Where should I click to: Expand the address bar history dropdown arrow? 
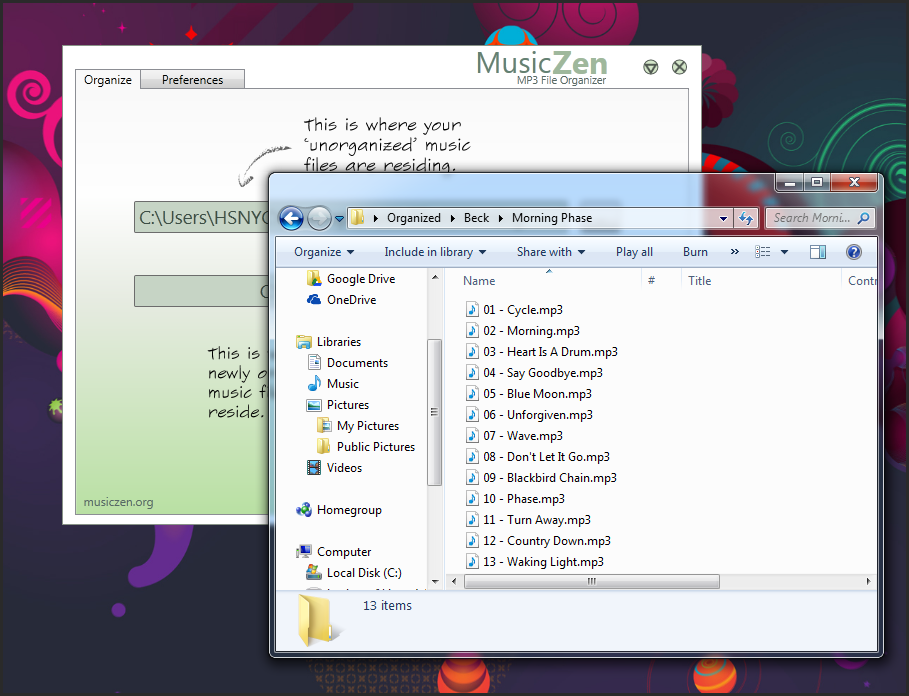[723, 218]
